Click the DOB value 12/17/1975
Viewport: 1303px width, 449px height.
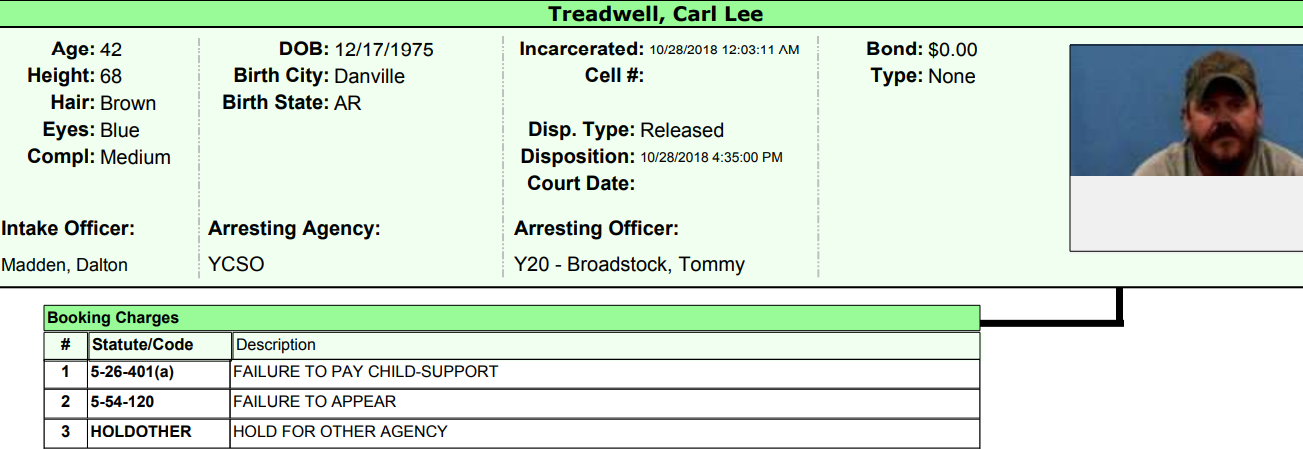click(x=384, y=50)
